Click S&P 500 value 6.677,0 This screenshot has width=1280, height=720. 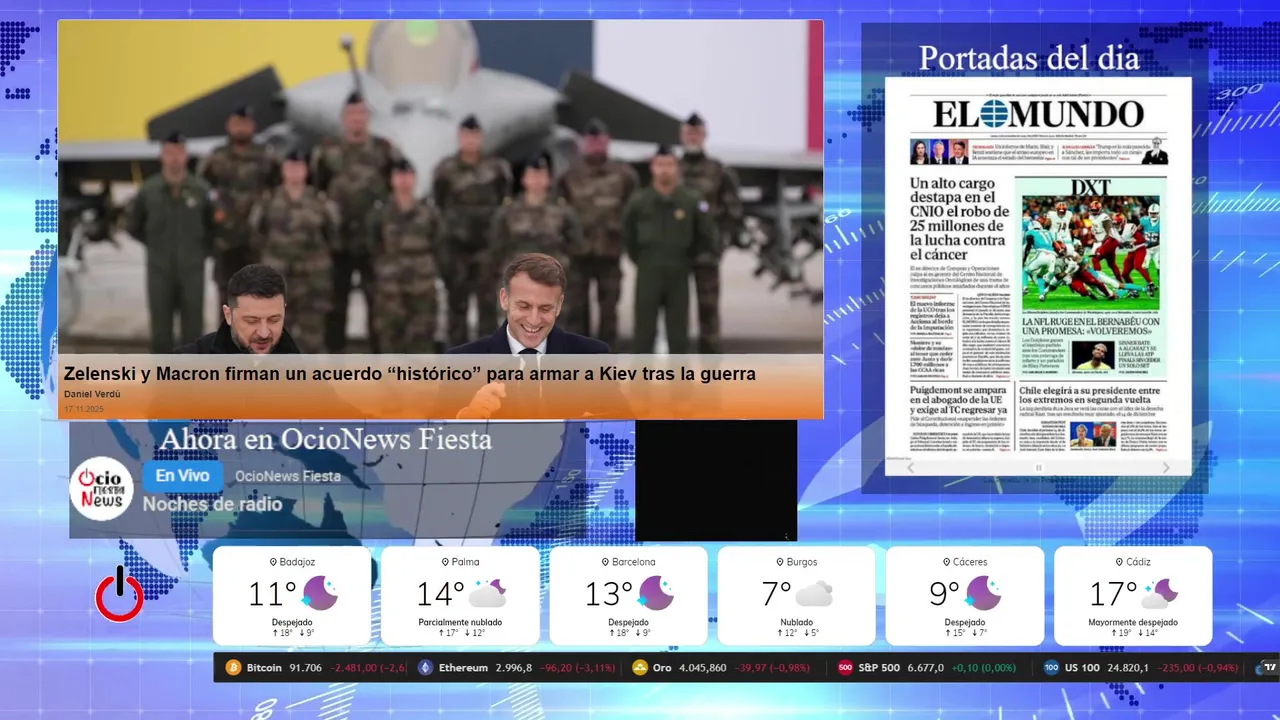click(x=925, y=668)
